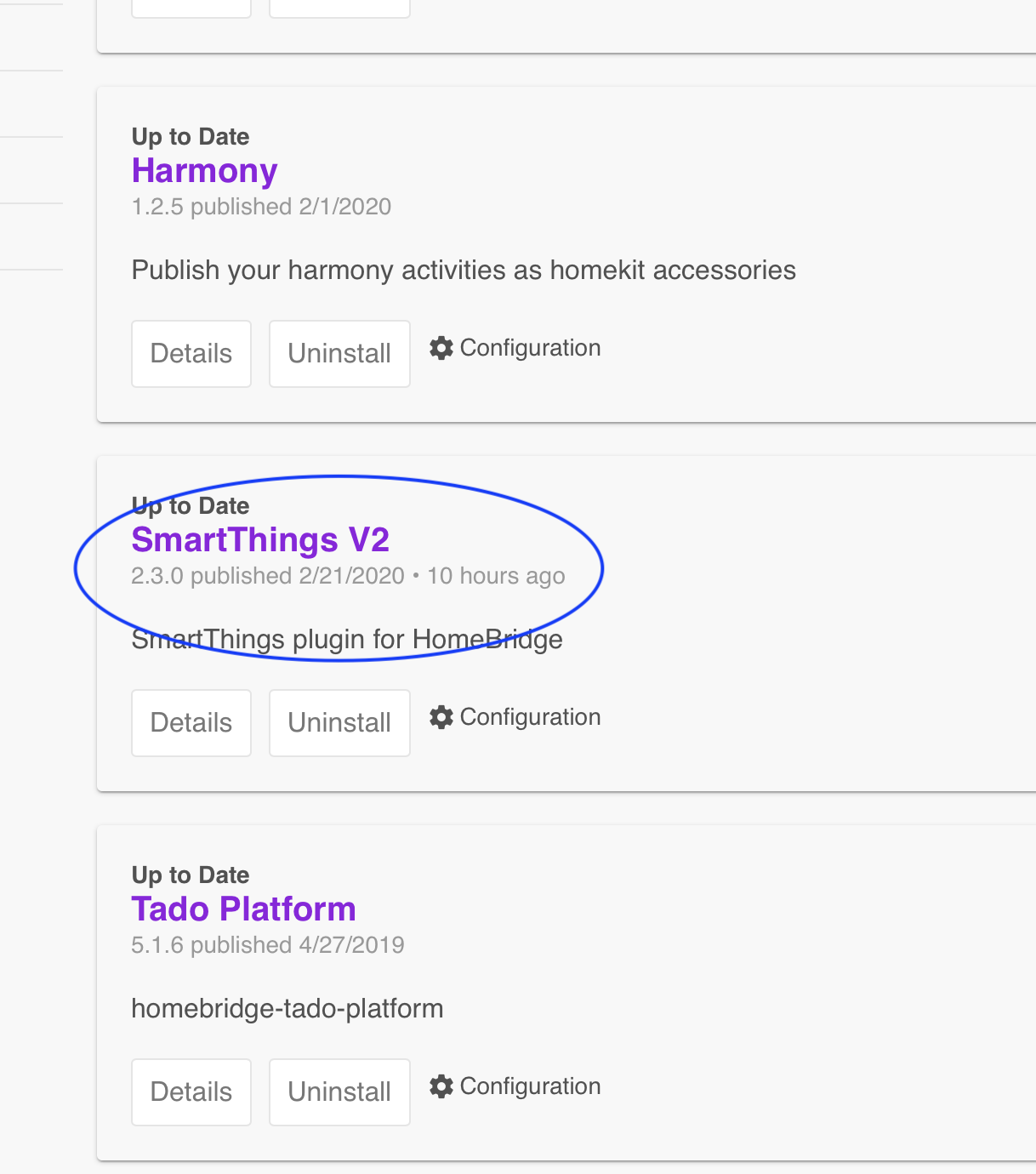1036x1174 pixels.
Task: Open the Harmony plugin name link
Action: click(204, 171)
